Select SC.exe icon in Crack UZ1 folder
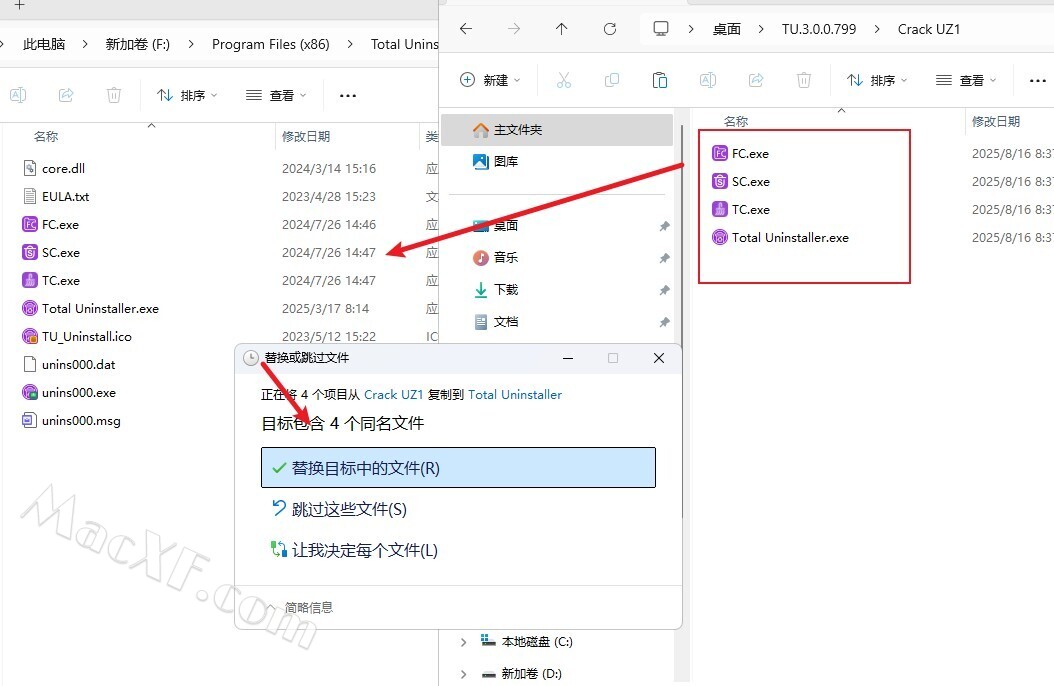 tap(720, 181)
